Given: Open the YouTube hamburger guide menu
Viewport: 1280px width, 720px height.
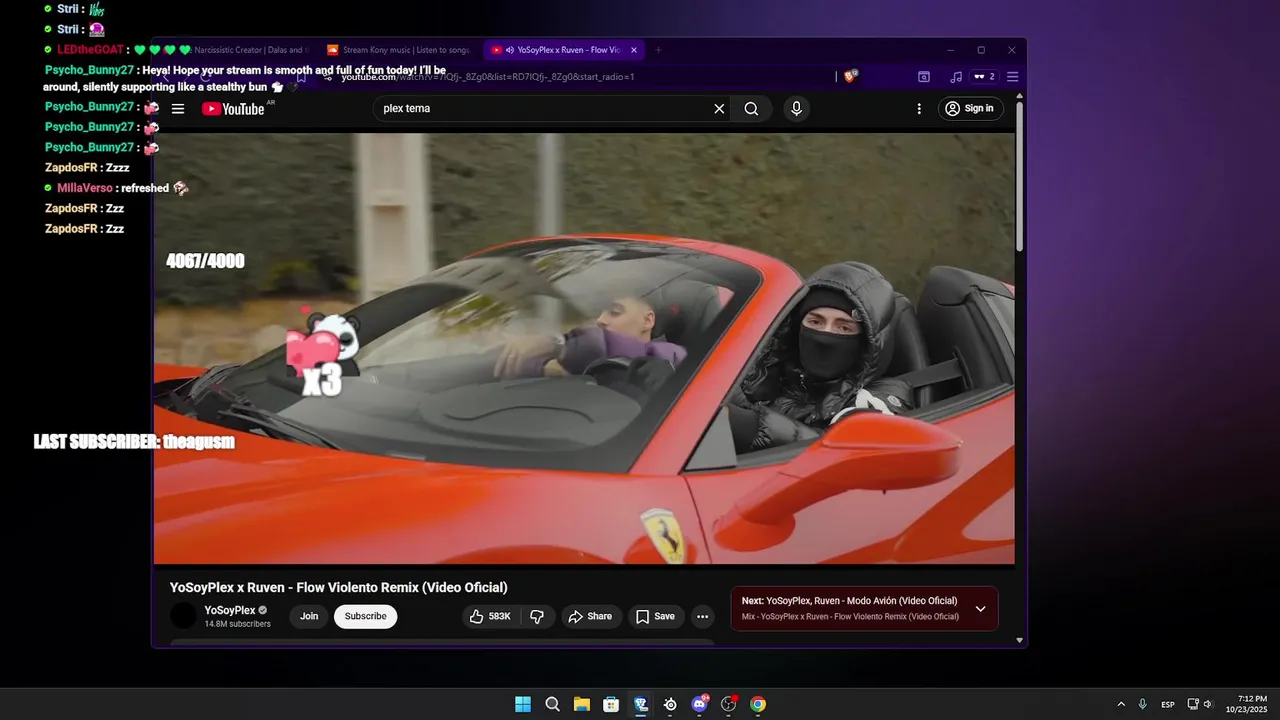Looking at the screenshot, I should [x=178, y=109].
